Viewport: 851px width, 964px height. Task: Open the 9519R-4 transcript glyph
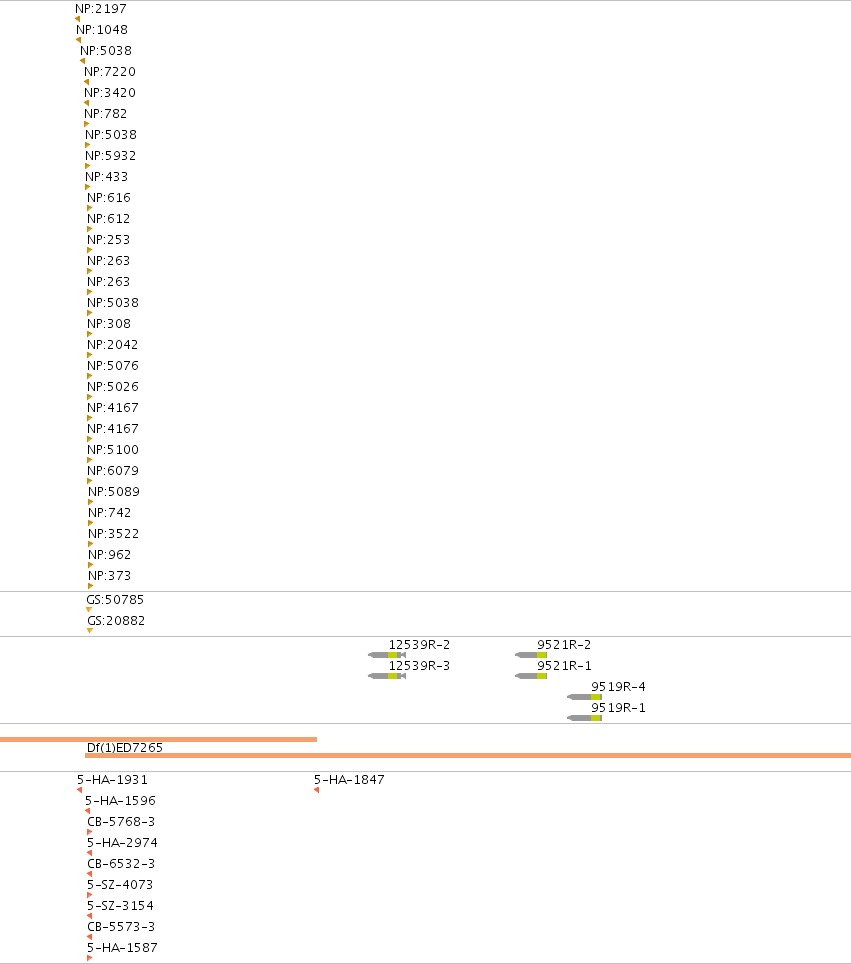(x=584, y=697)
